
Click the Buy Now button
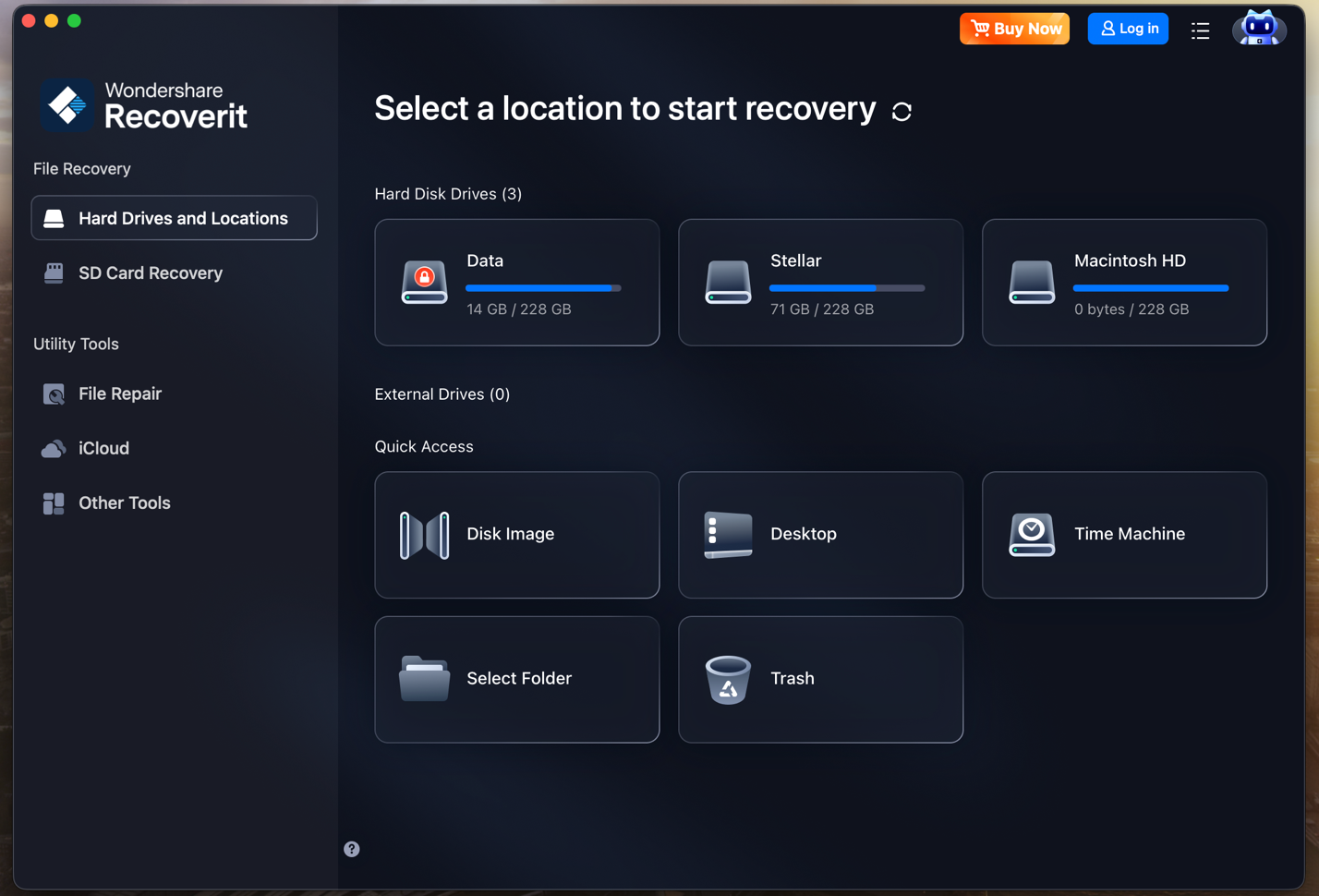[x=1014, y=29]
